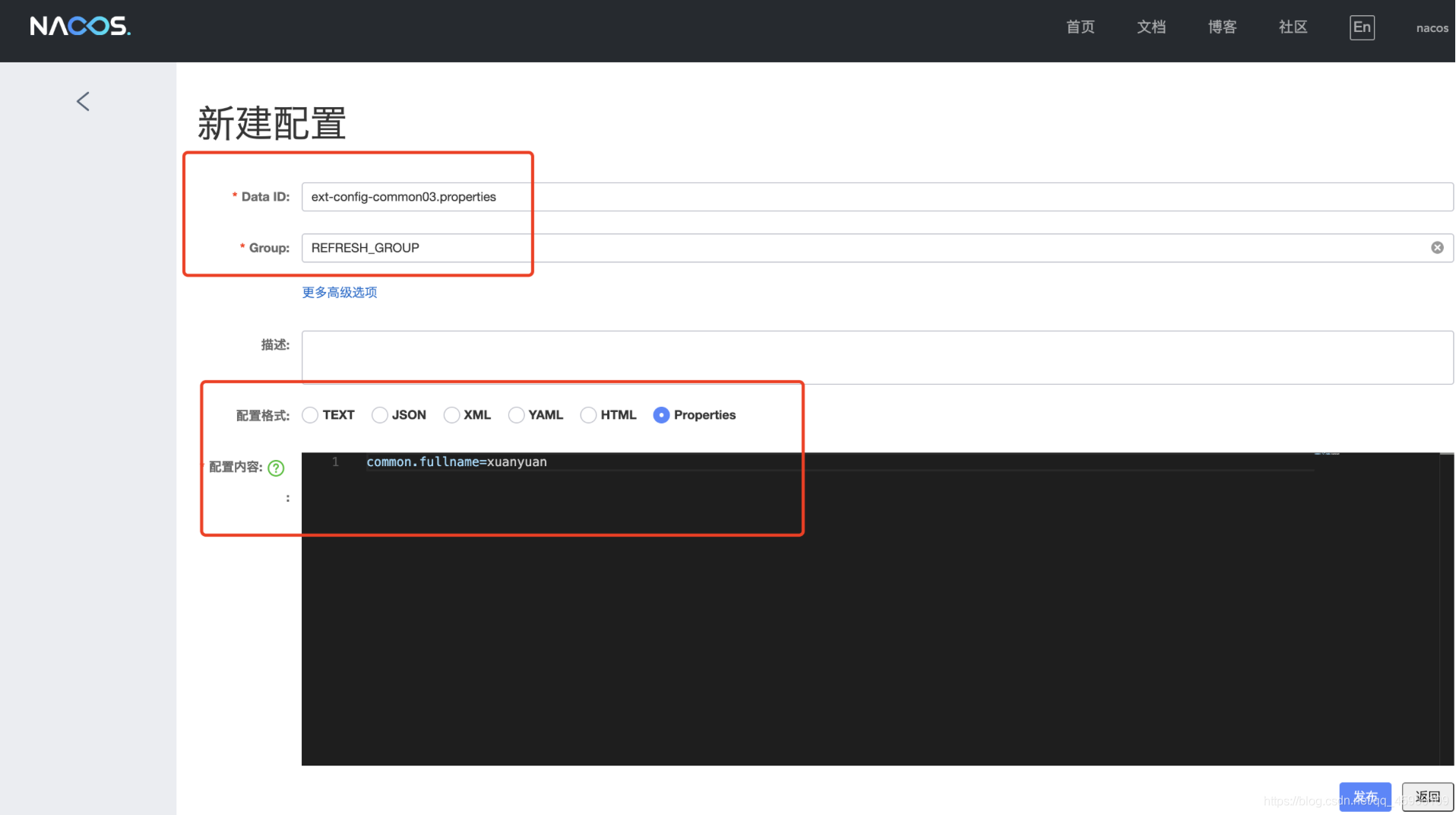This screenshot has height=815, width=1456.
Task: Open the 文档 docs menu item
Action: tap(1151, 27)
